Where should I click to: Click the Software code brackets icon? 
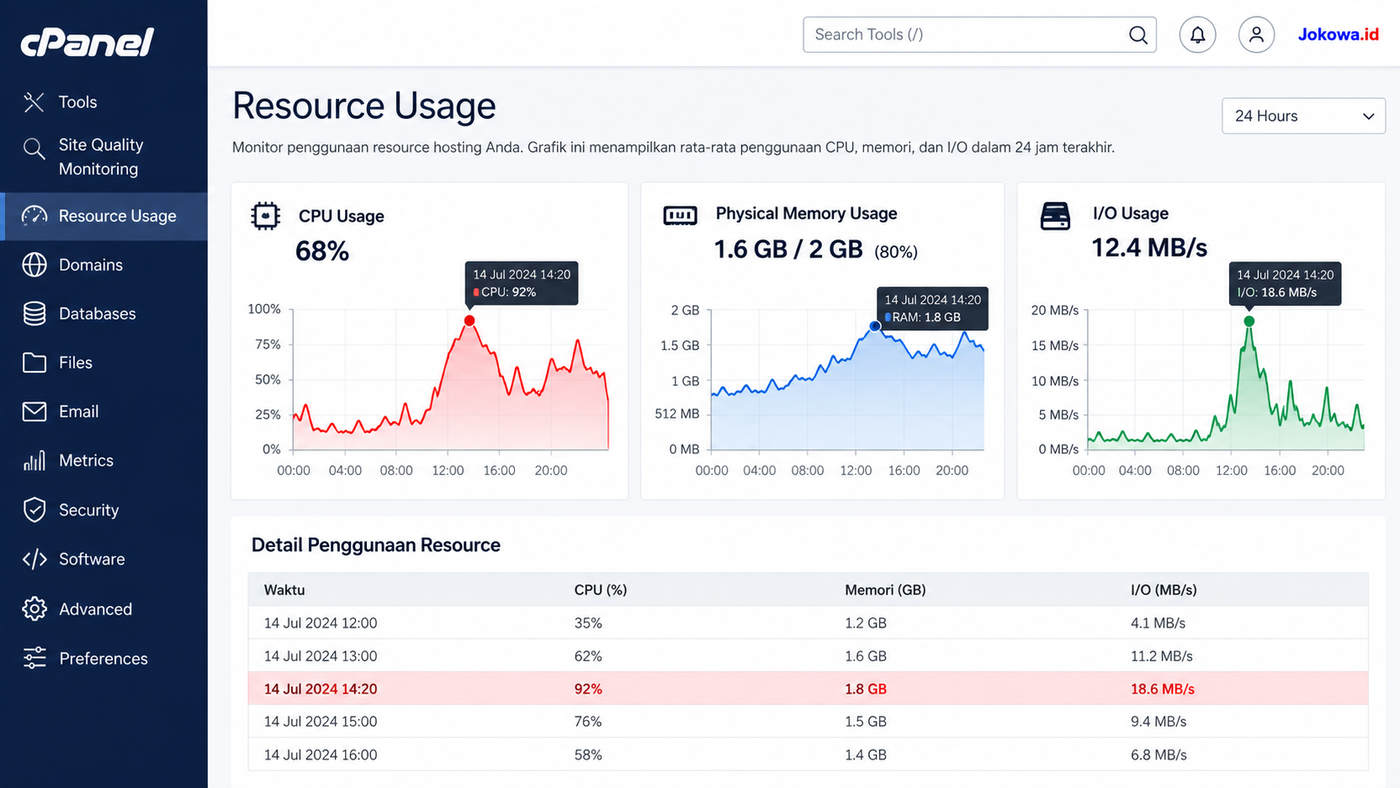[x=34, y=559]
